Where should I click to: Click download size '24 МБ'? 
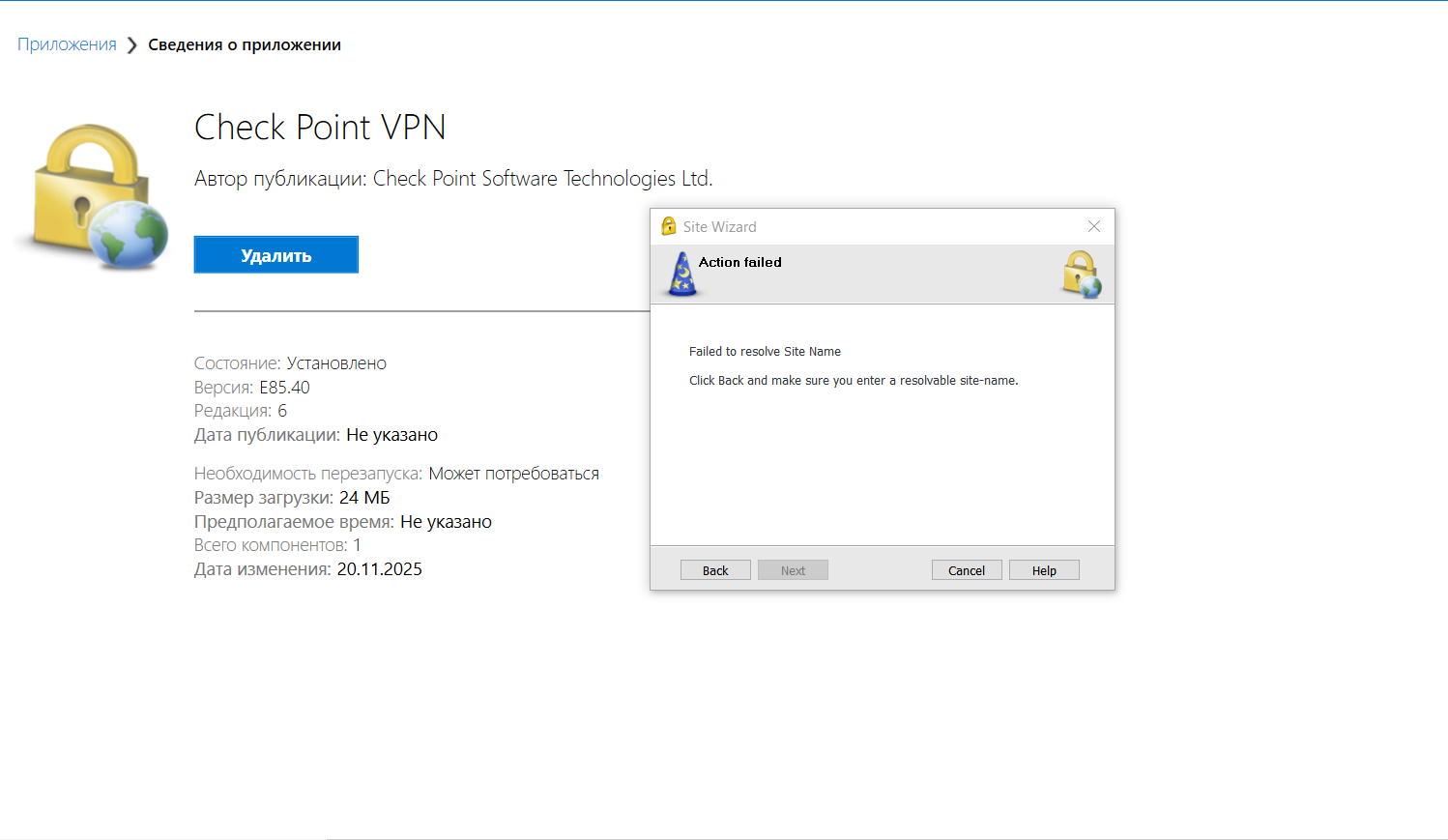(x=364, y=498)
